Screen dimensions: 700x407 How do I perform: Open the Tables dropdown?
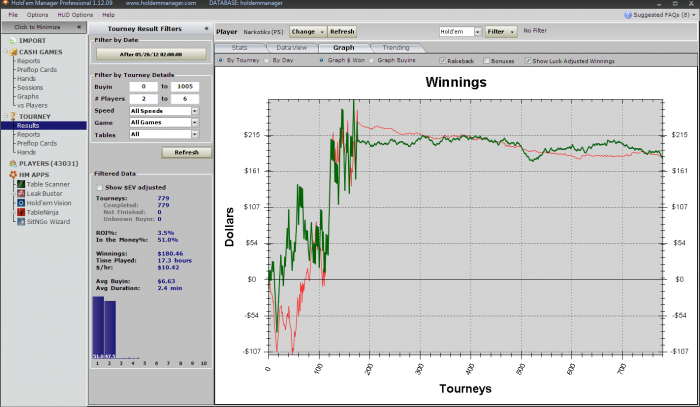(195, 134)
